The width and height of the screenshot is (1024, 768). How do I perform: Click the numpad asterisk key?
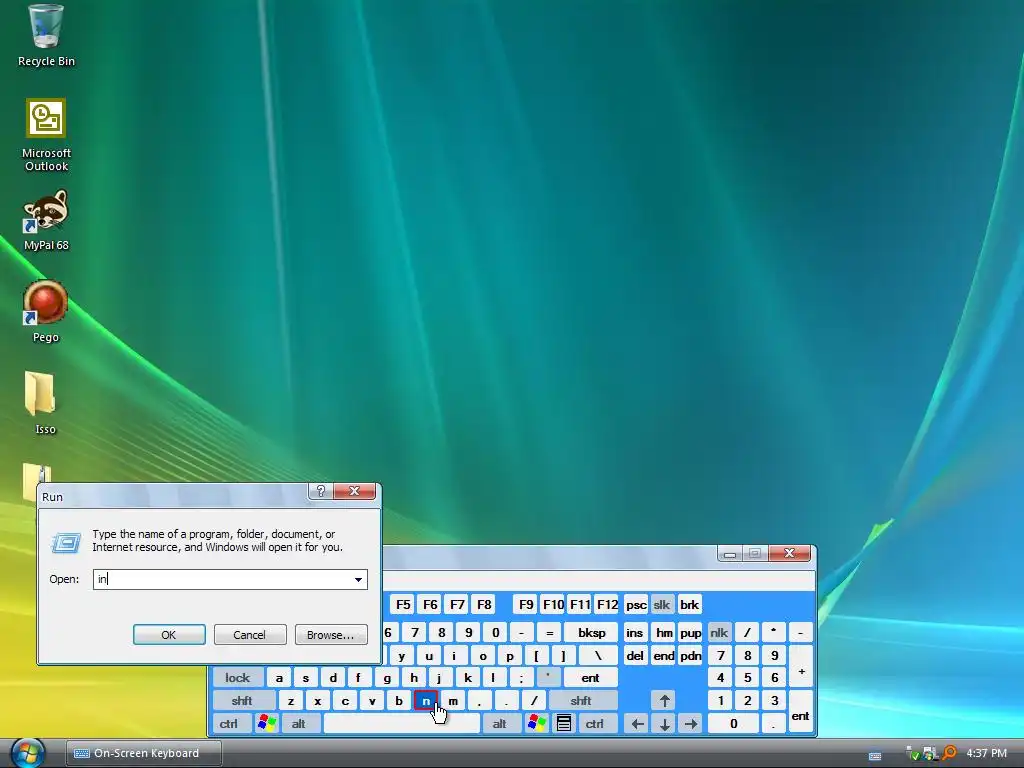click(774, 632)
